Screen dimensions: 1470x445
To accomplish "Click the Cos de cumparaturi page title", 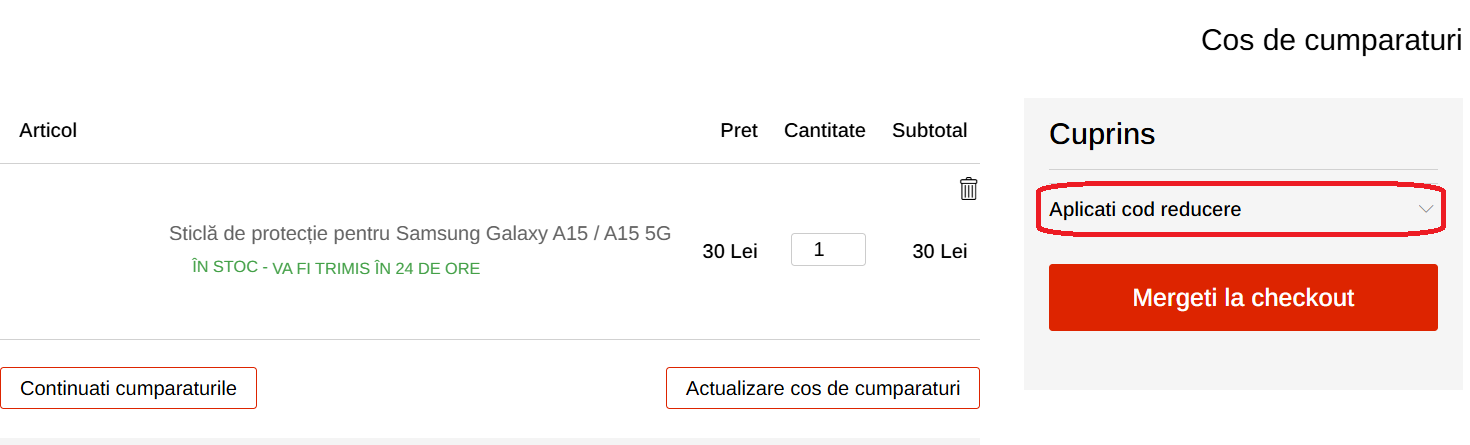I will click(x=1331, y=41).
